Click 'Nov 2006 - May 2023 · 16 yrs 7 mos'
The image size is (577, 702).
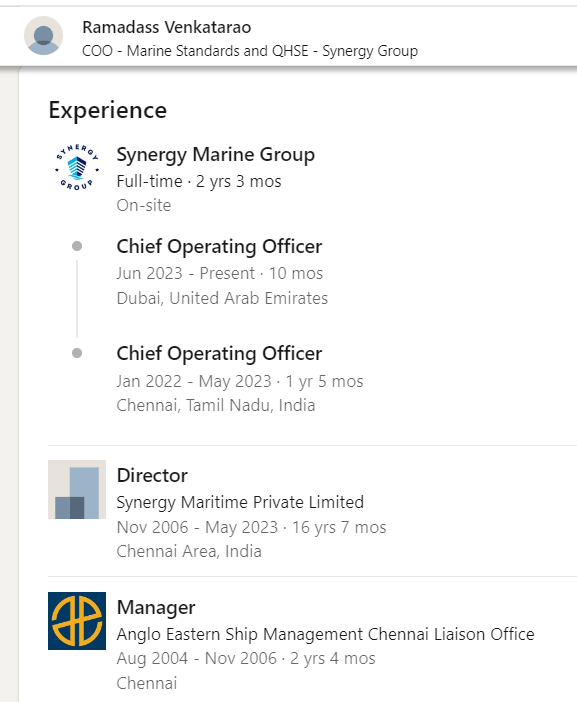(x=251, y=527)
